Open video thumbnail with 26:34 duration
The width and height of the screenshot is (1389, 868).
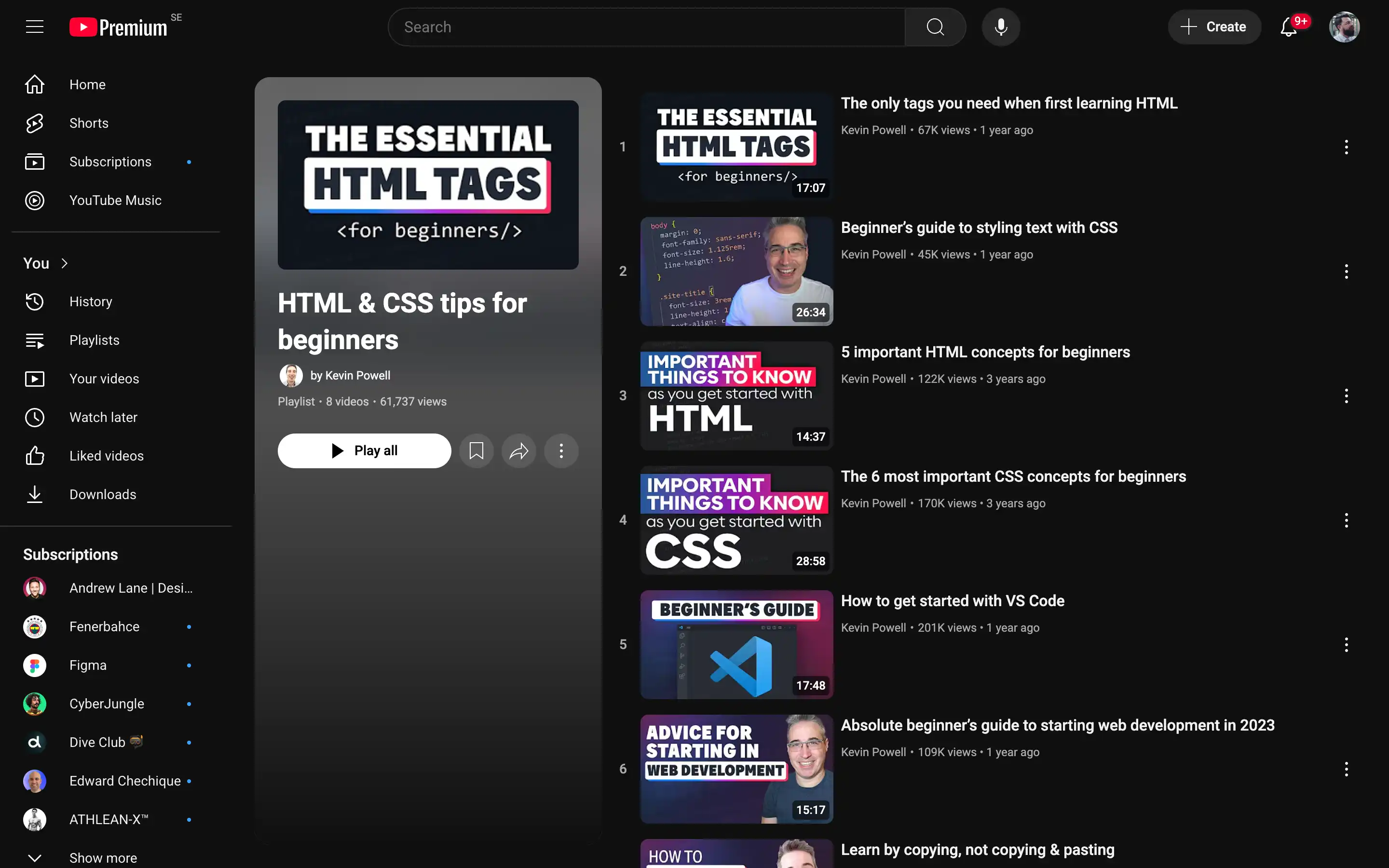(x=736, y=271)
